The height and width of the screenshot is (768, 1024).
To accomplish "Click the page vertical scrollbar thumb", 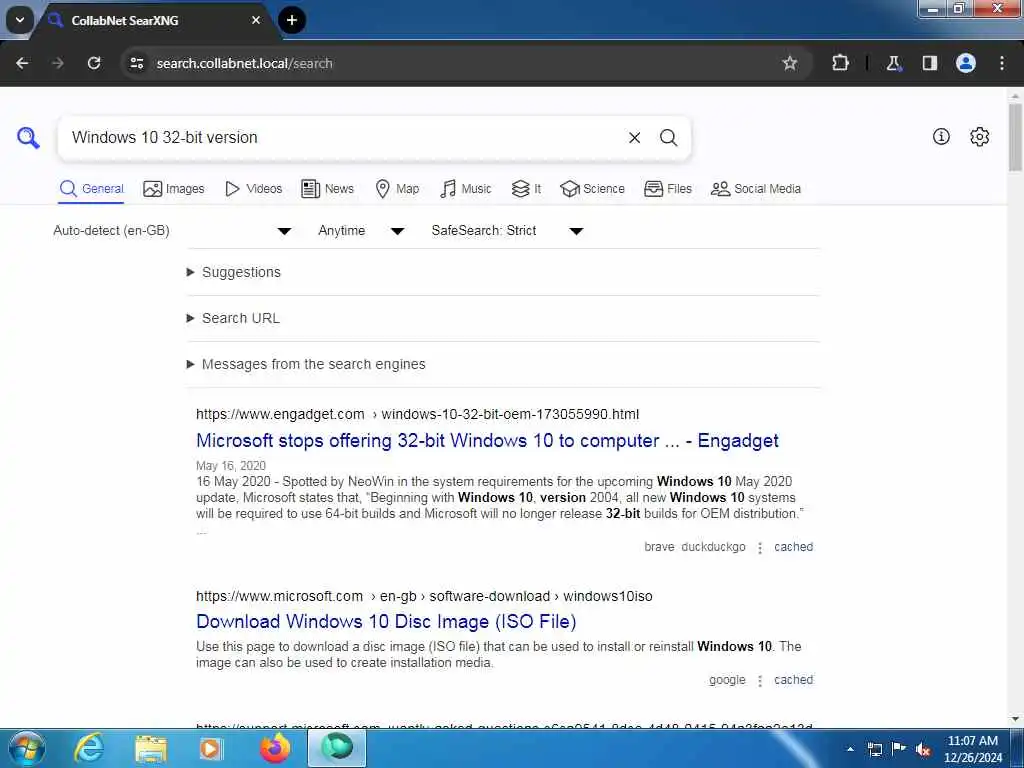I will (x=1016, y=137).
